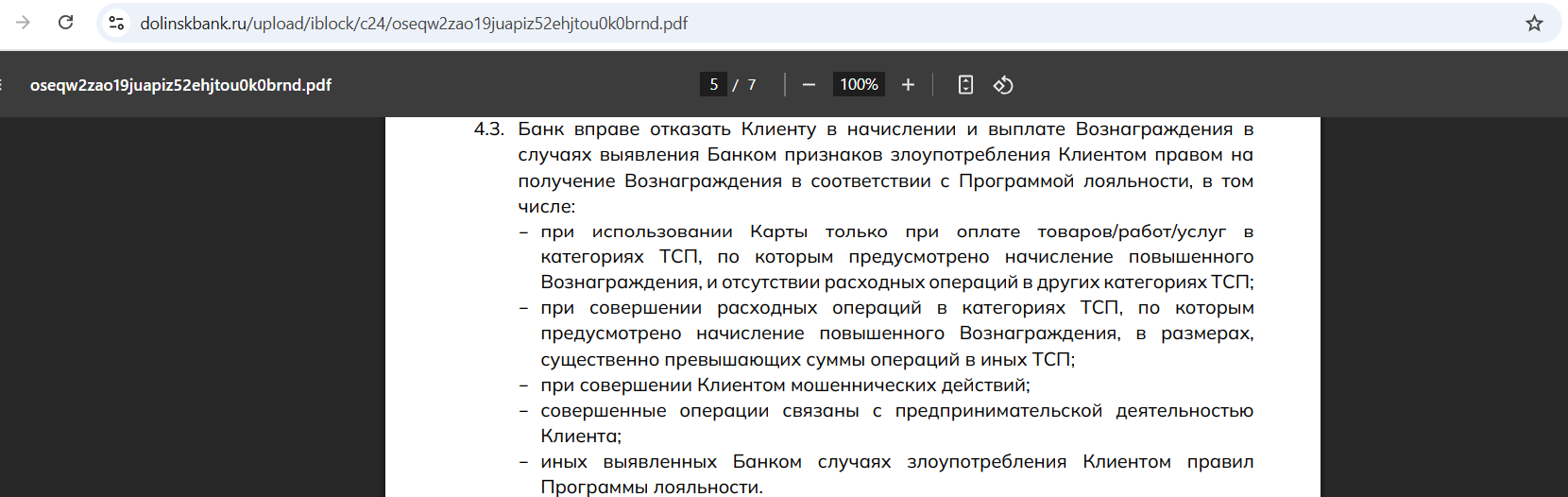Reload the page
Screen dimensions: 1568x497
pos(65,23)
